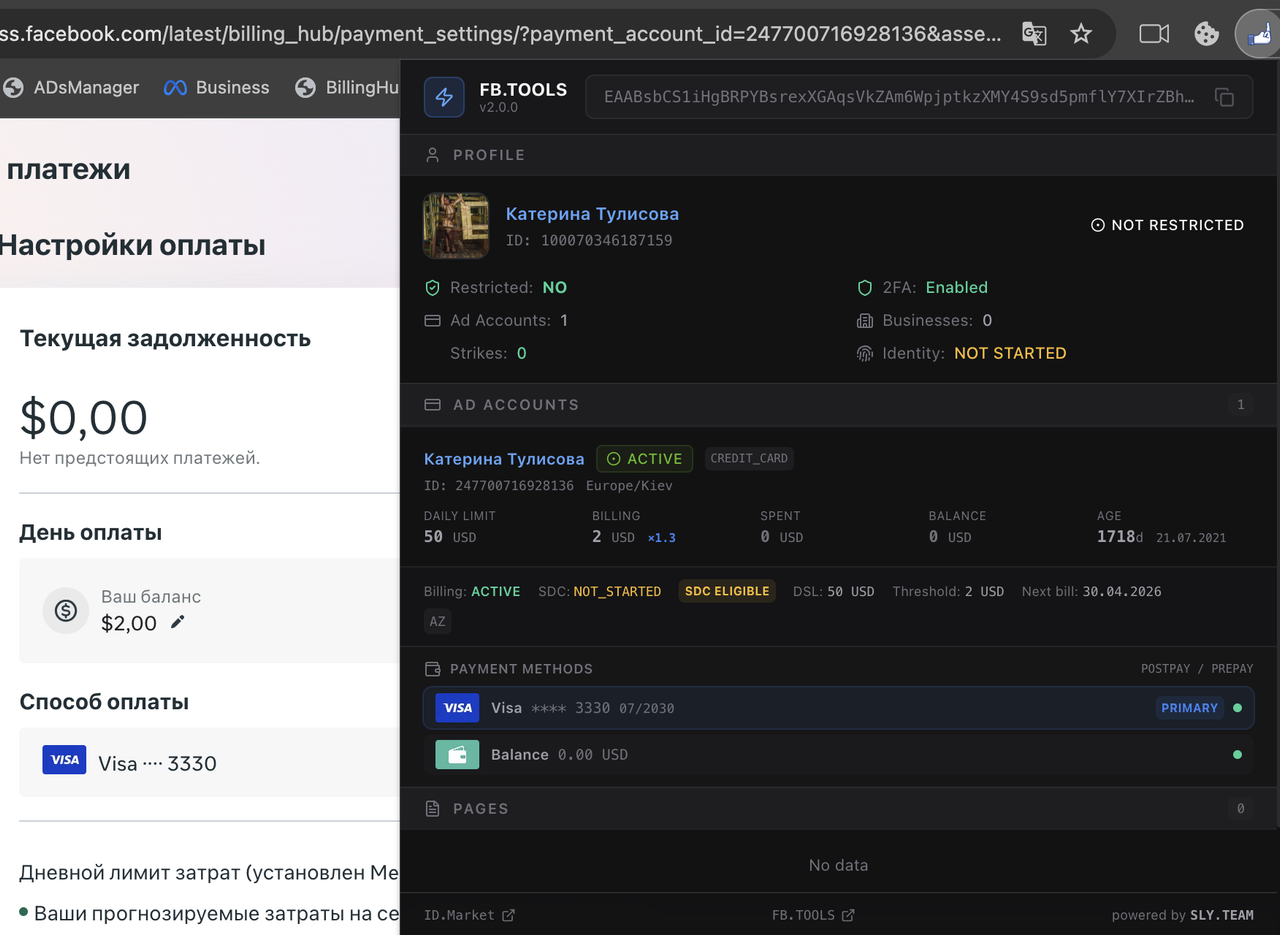Viewport: 1280px width, 935px height.
Task: Click the VISA logo under Способ оплаты
Action: pyautogui.click(x=64, y=760)
